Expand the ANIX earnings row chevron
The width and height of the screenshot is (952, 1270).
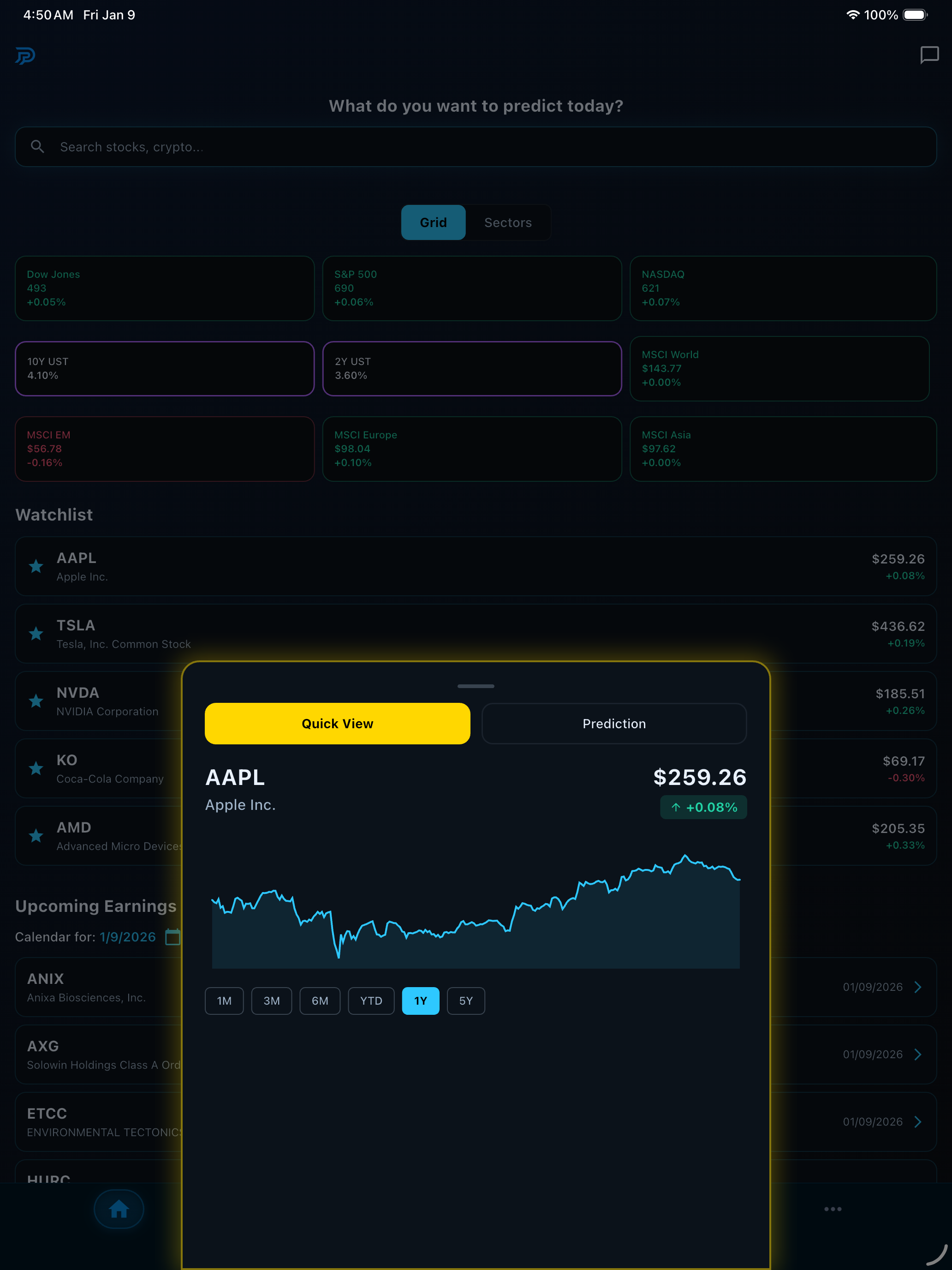click(918, 987)
